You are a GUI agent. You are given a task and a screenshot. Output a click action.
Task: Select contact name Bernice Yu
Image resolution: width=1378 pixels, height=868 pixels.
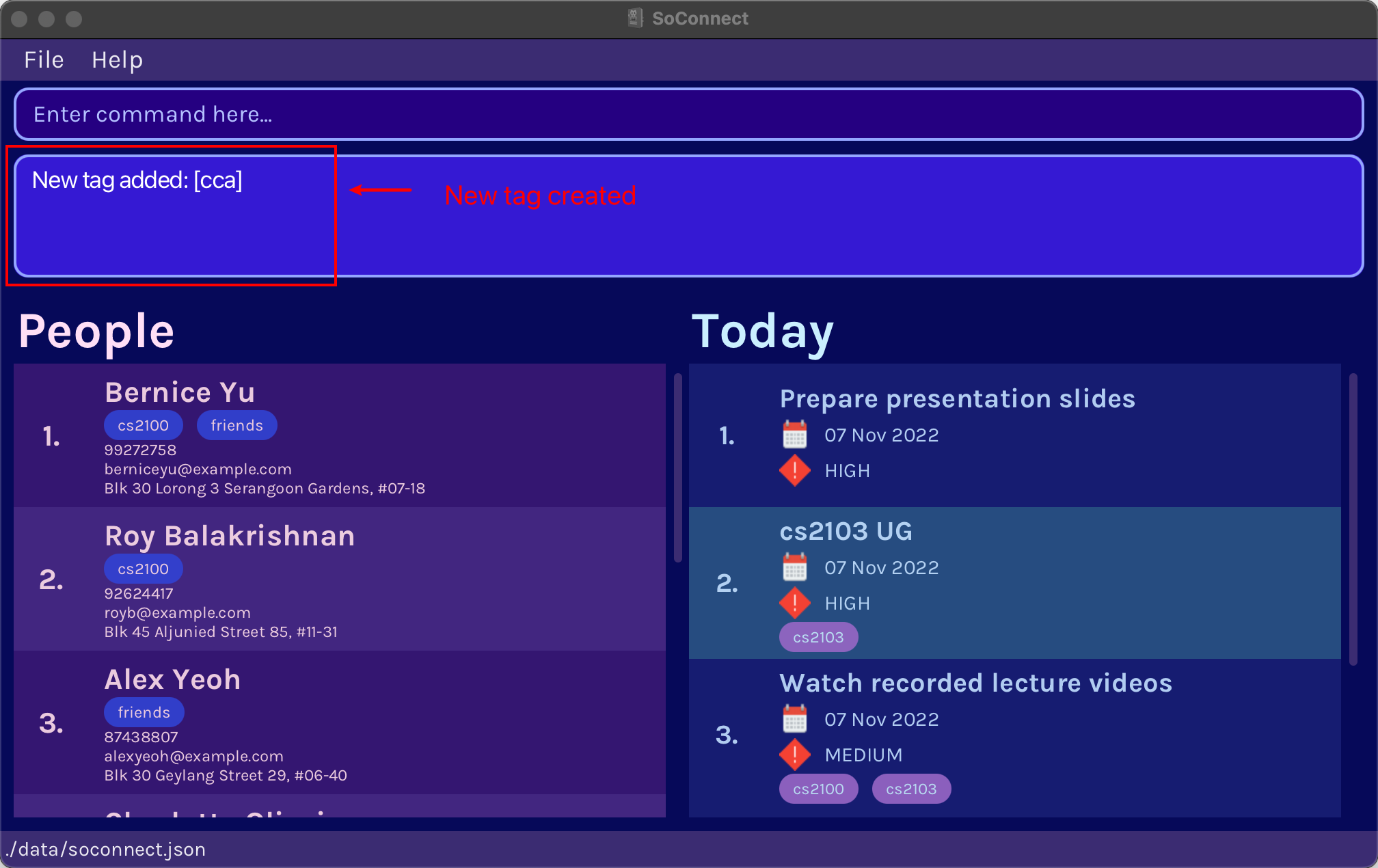click(x=180, y=392)
